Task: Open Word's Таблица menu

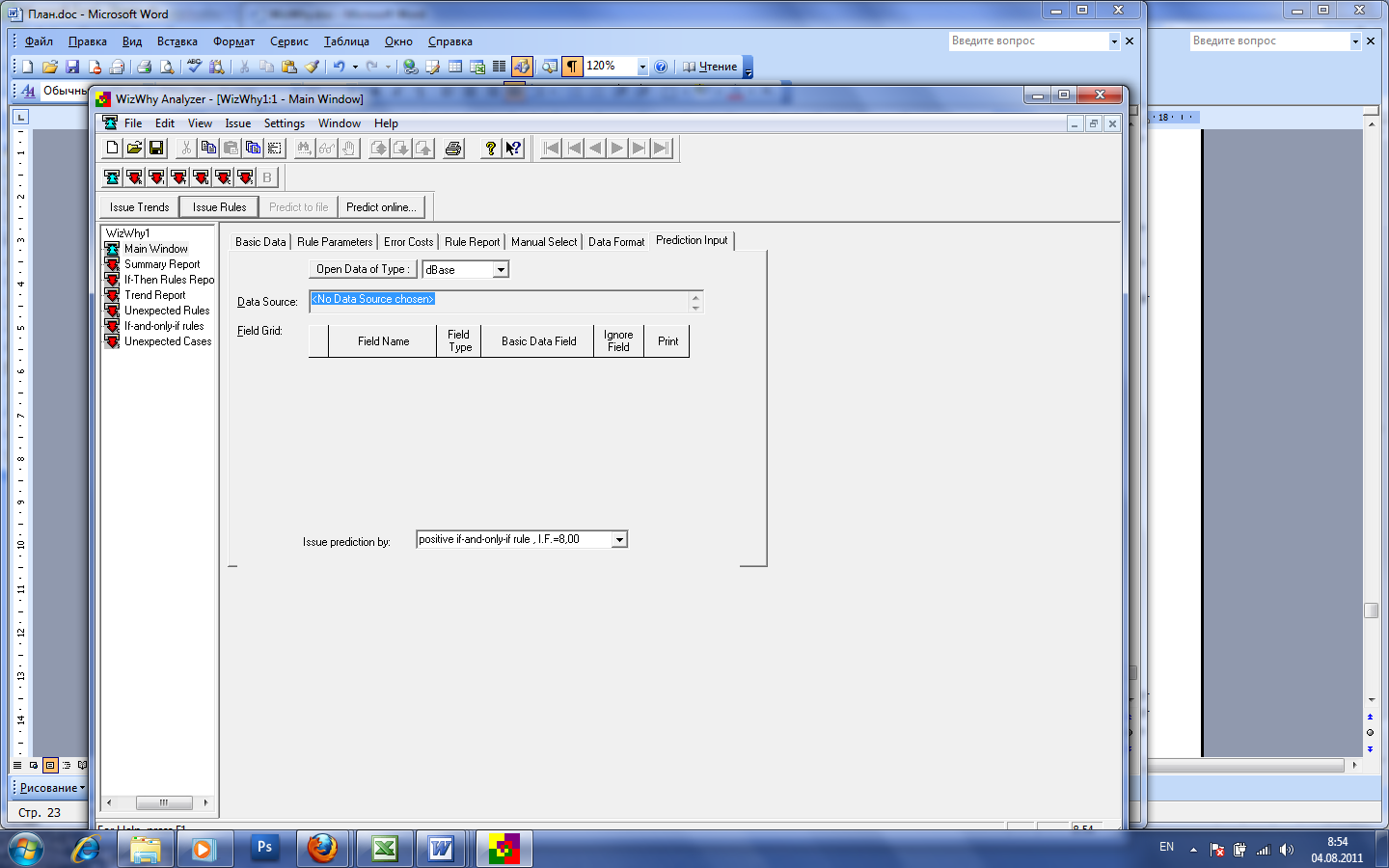Action: click(x=346, y=41)
